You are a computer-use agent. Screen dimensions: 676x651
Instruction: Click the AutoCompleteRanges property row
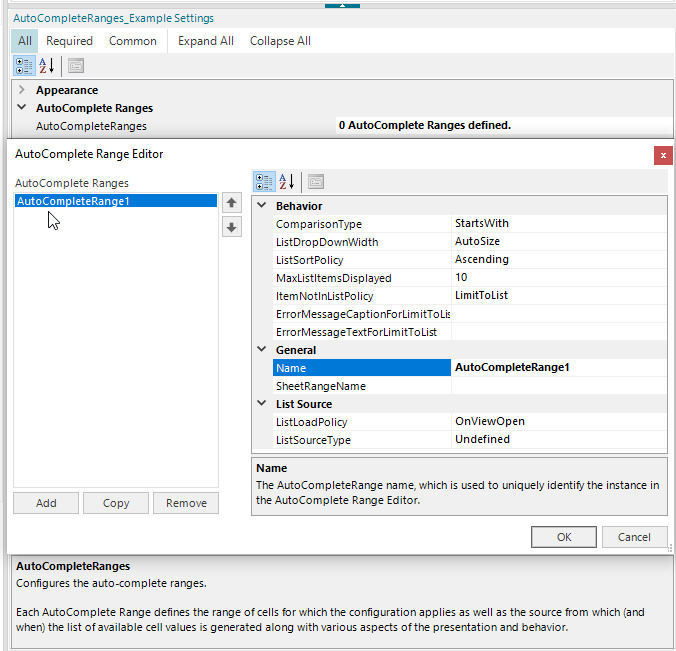(342, 126)
